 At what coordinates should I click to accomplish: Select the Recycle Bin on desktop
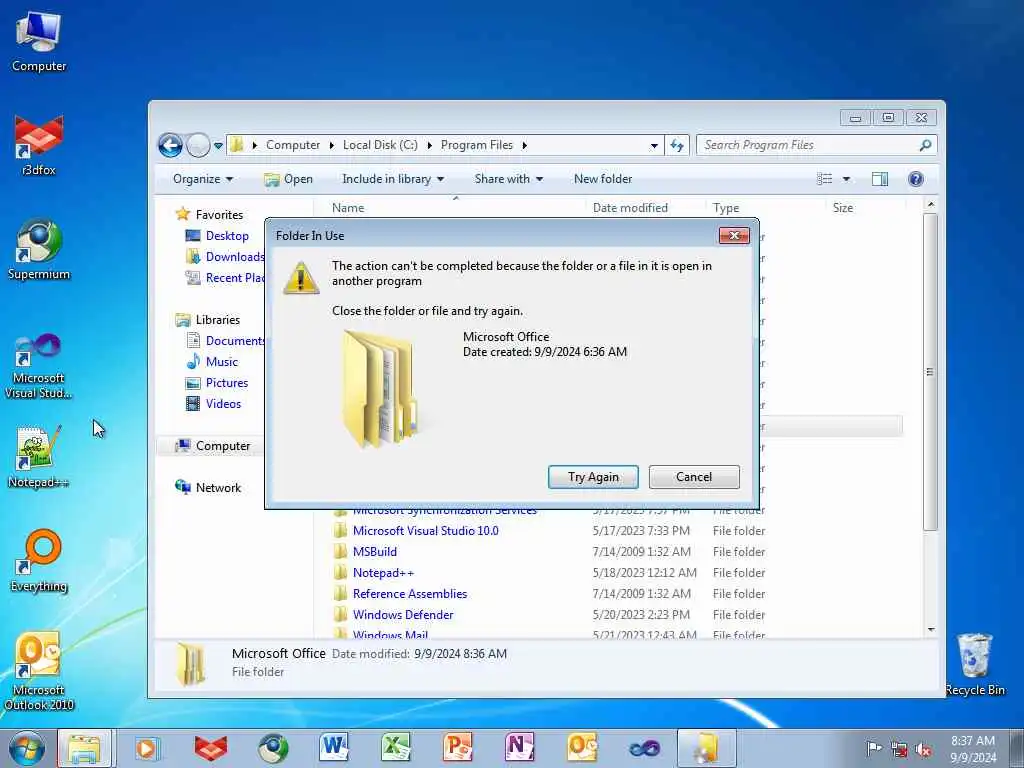[x=975, y=665]
